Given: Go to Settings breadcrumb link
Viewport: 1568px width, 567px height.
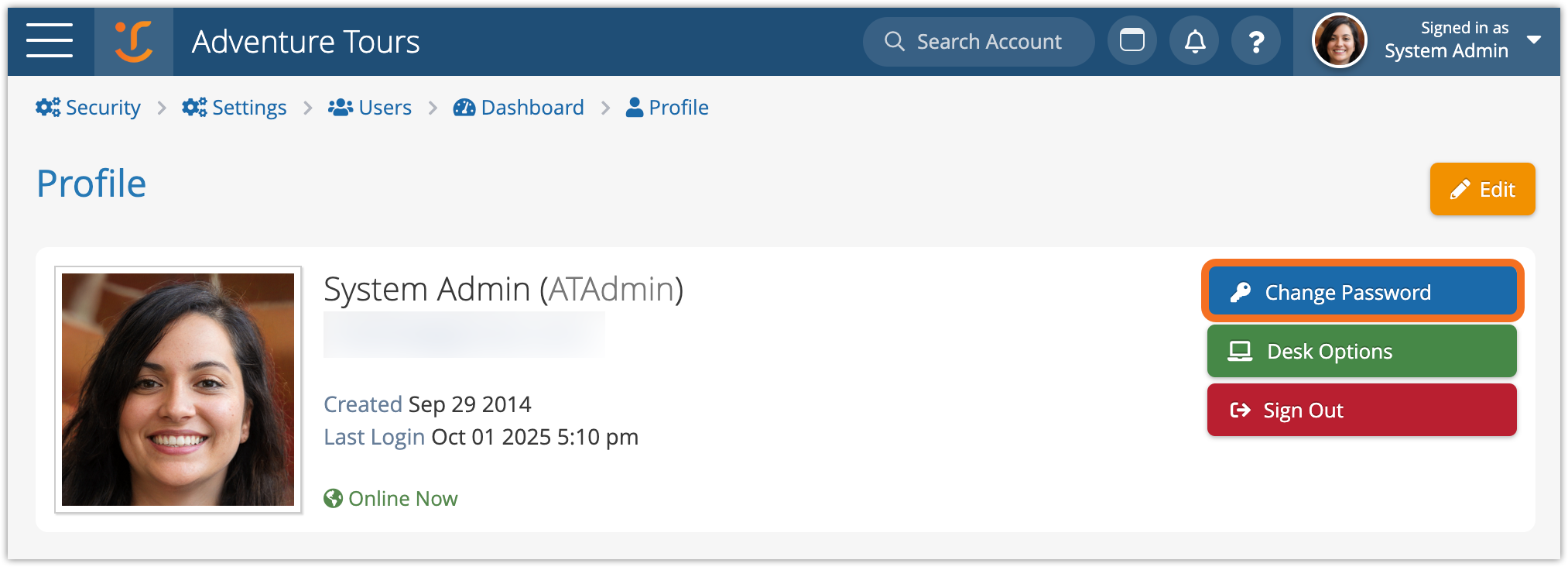Looking at the screenshot, I should pyautogui.click(x=248, y=108).
